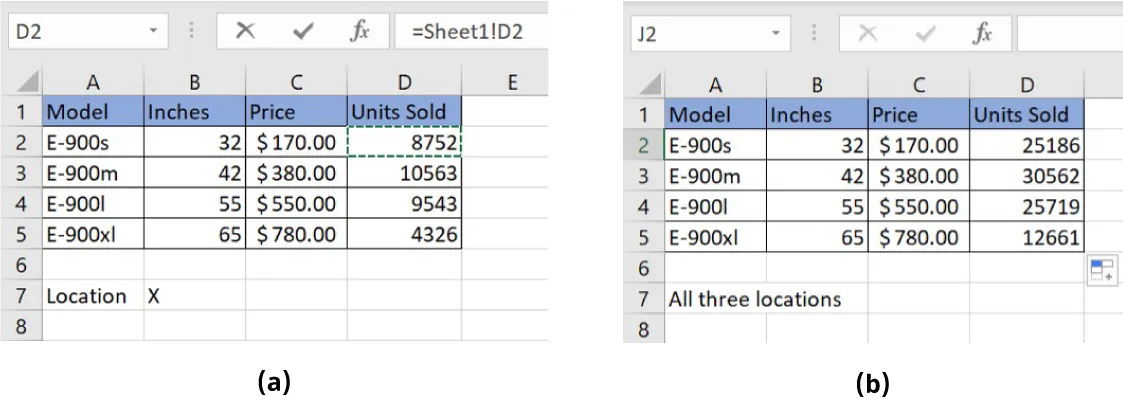Click the Insert Function fx icon showing D2

[359, 31]
